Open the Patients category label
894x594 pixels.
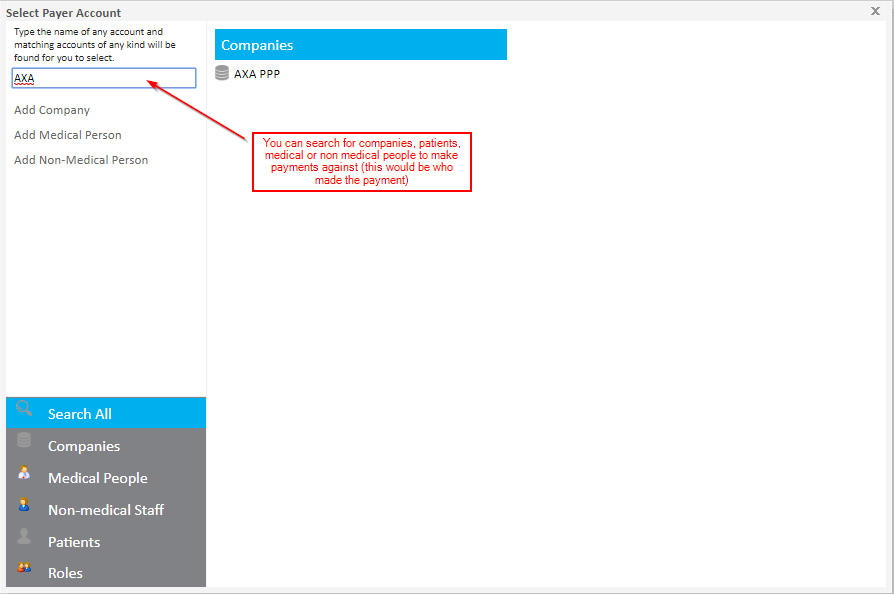click(x=74, y=542)
